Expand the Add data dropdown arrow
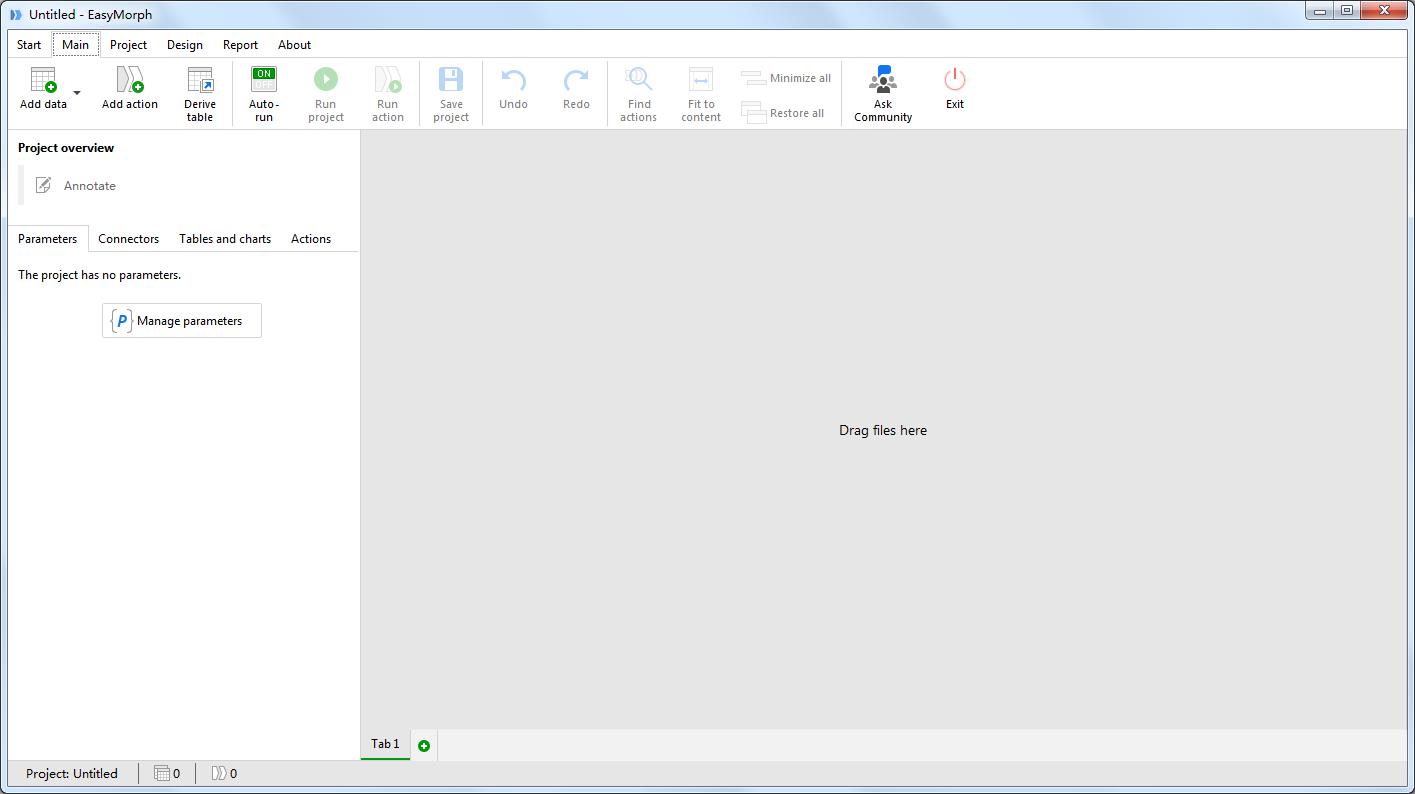 point(77,93)
